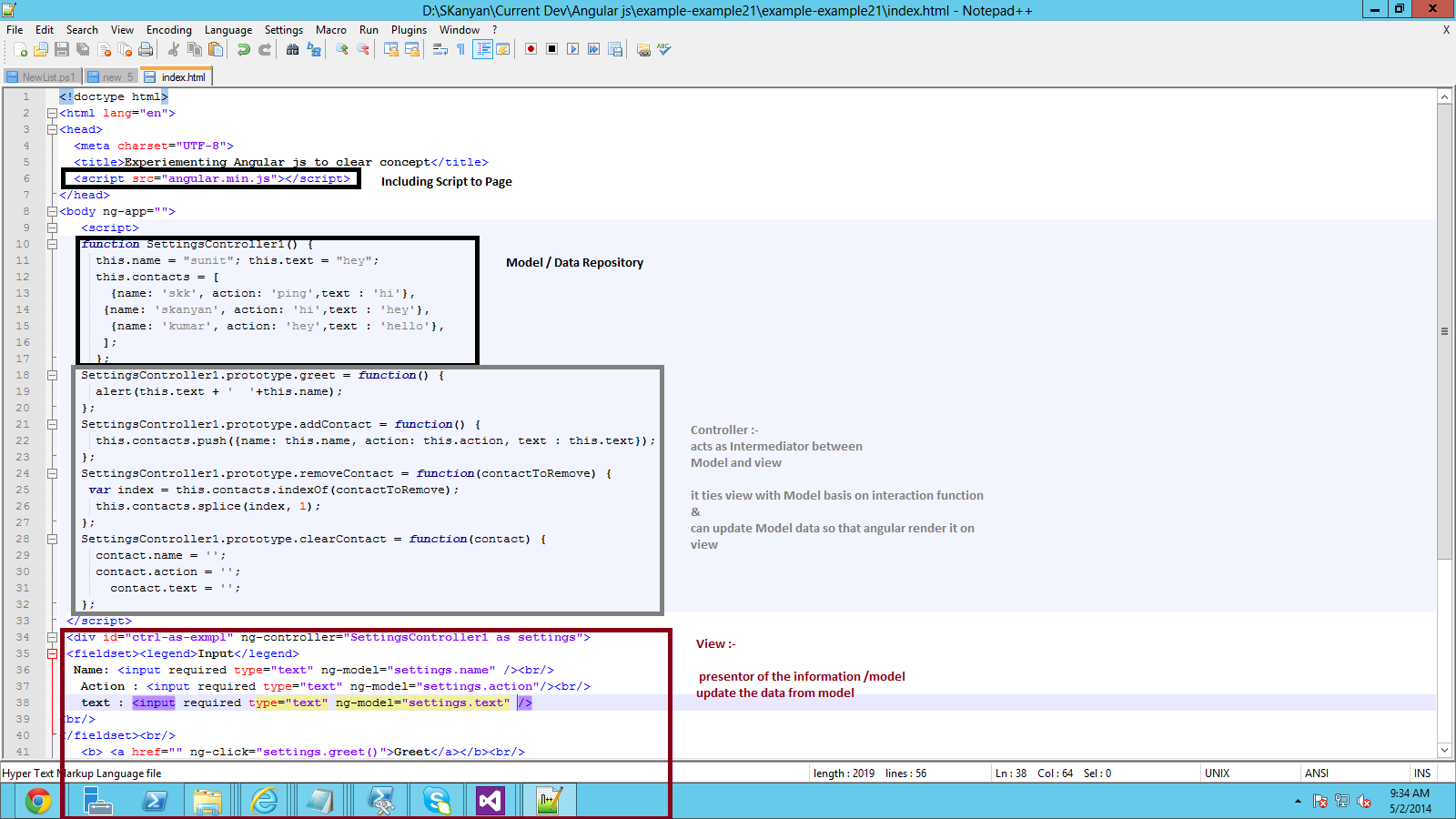Zoom in on the editor text
1456x819 pixels.
pos(342,50)
